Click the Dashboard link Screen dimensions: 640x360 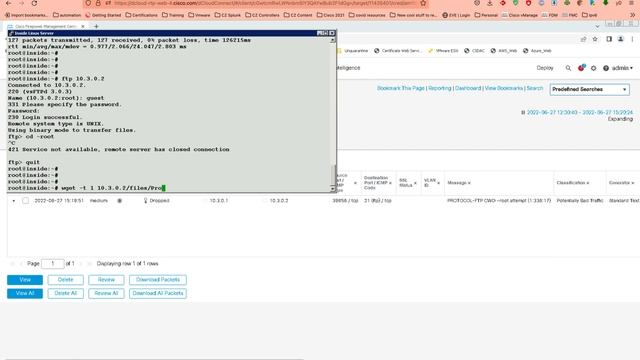(x=468, y=88)
